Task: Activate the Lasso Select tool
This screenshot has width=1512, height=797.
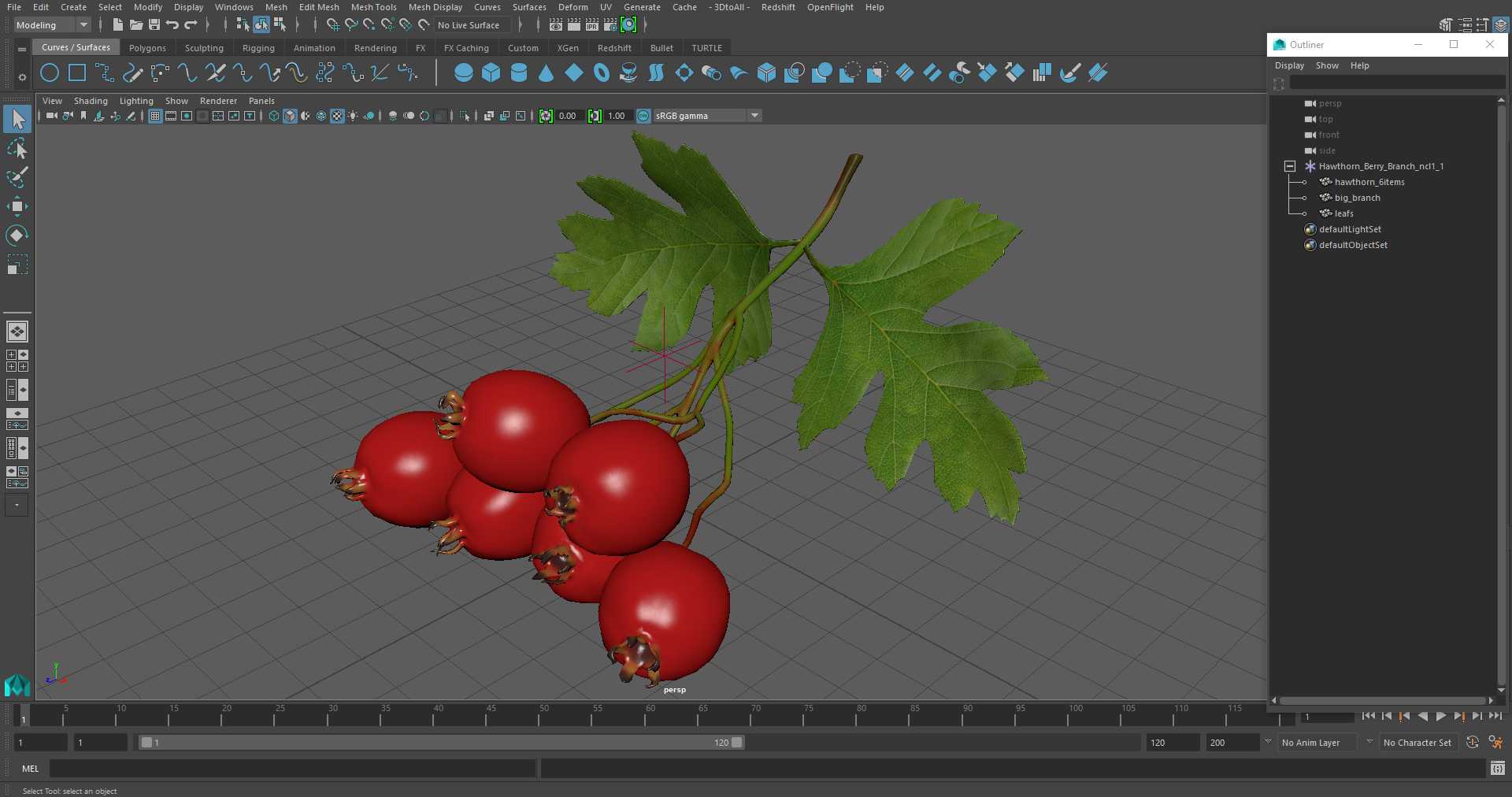Action: pyautogui.click(x=17, y=149)
